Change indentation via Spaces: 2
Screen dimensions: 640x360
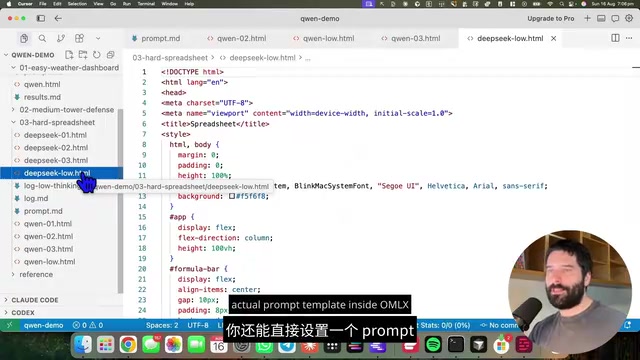pos(162,325)
